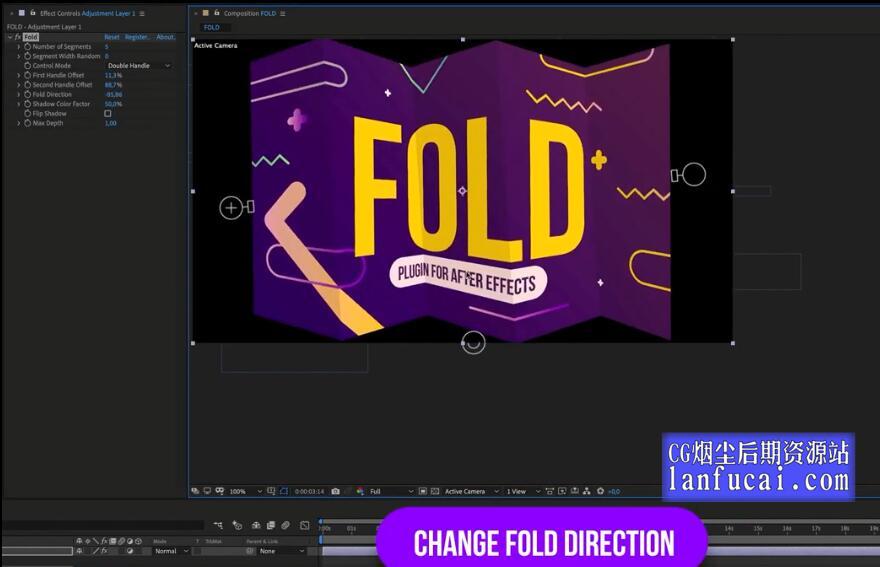Click Shadow Color Factor value 50,0%

(113, 104)
